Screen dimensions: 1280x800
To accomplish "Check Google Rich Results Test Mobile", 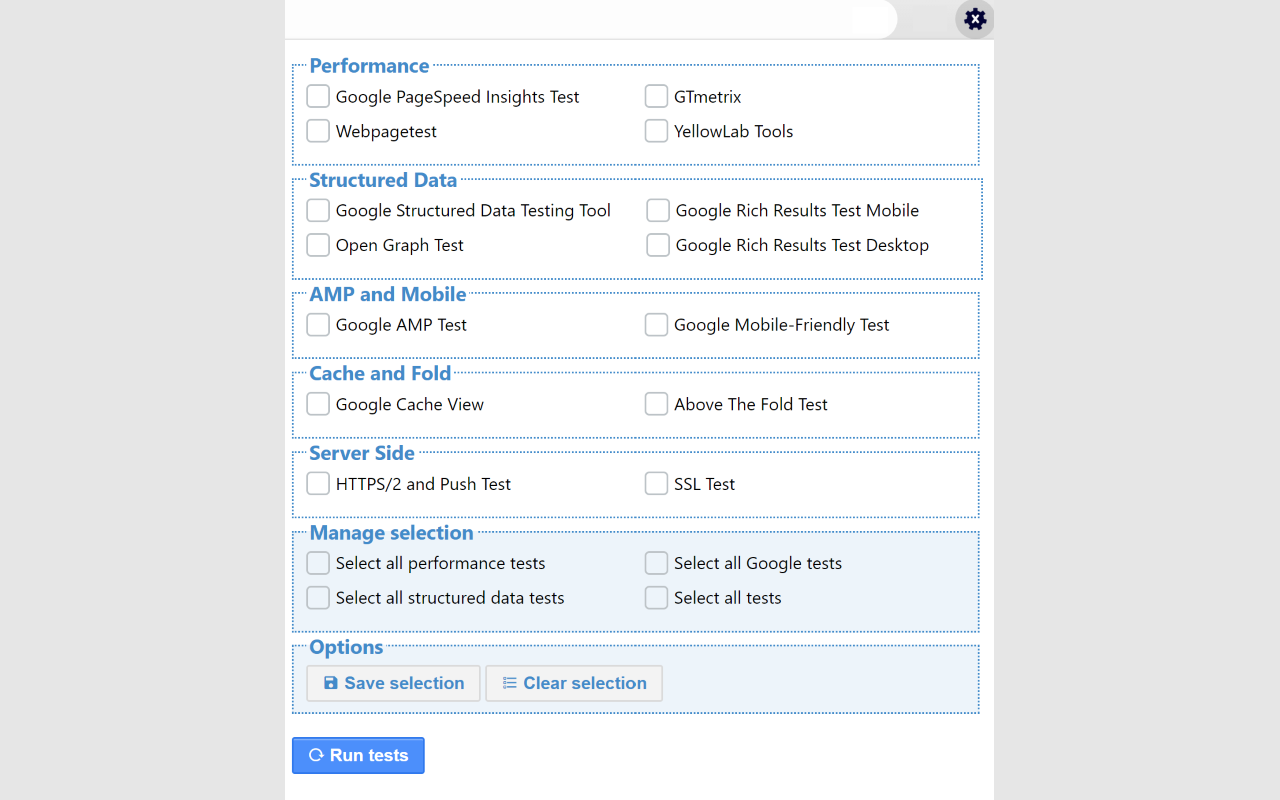I will pyautogui.click(x=658, y=210).
